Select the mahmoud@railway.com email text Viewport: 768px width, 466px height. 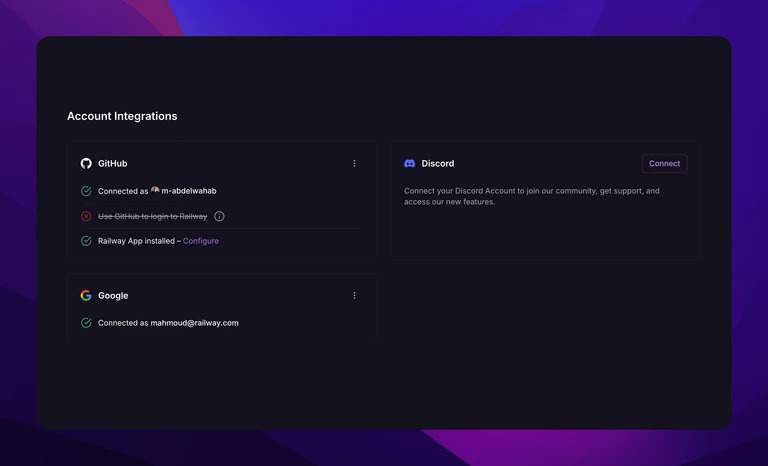tap(194, 323)
